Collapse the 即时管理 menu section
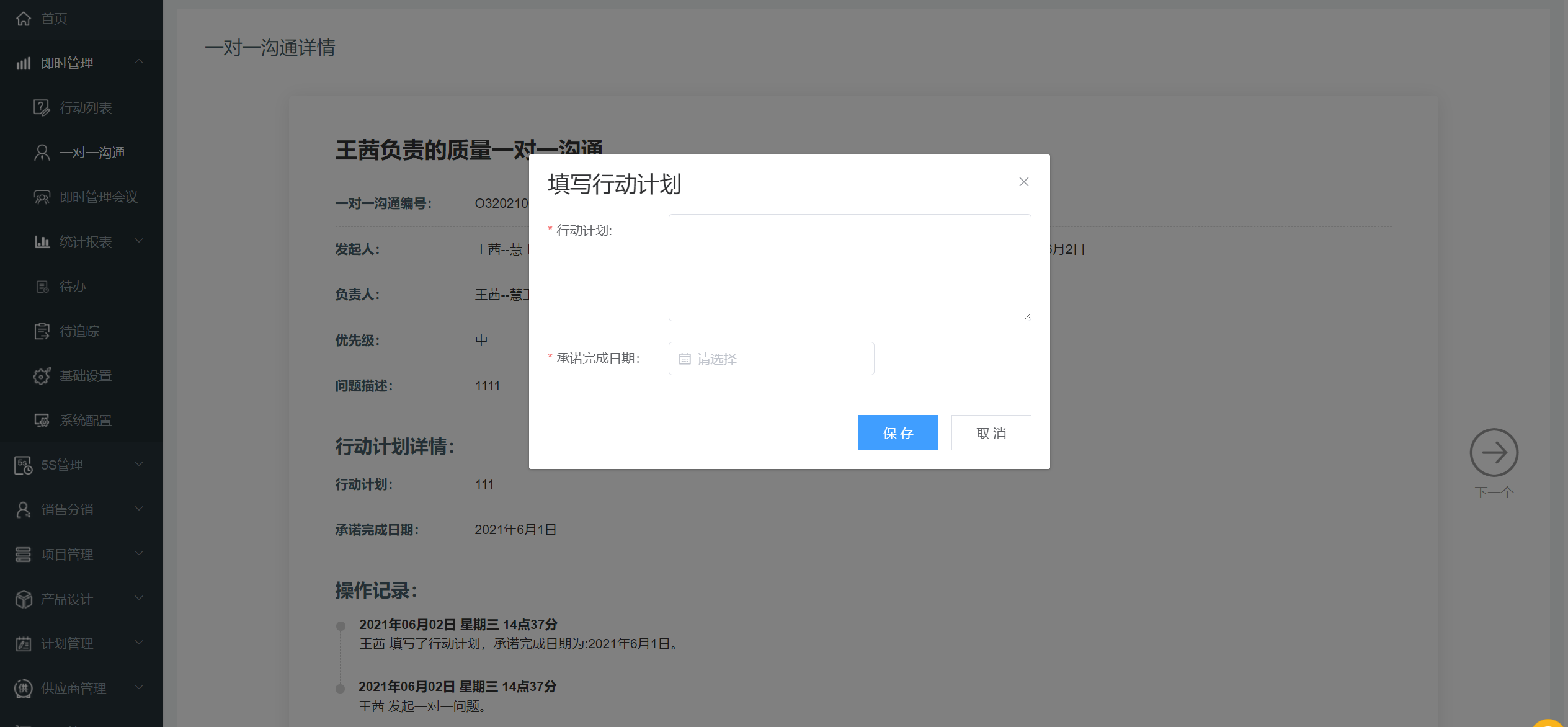 (x=139, y=62)
